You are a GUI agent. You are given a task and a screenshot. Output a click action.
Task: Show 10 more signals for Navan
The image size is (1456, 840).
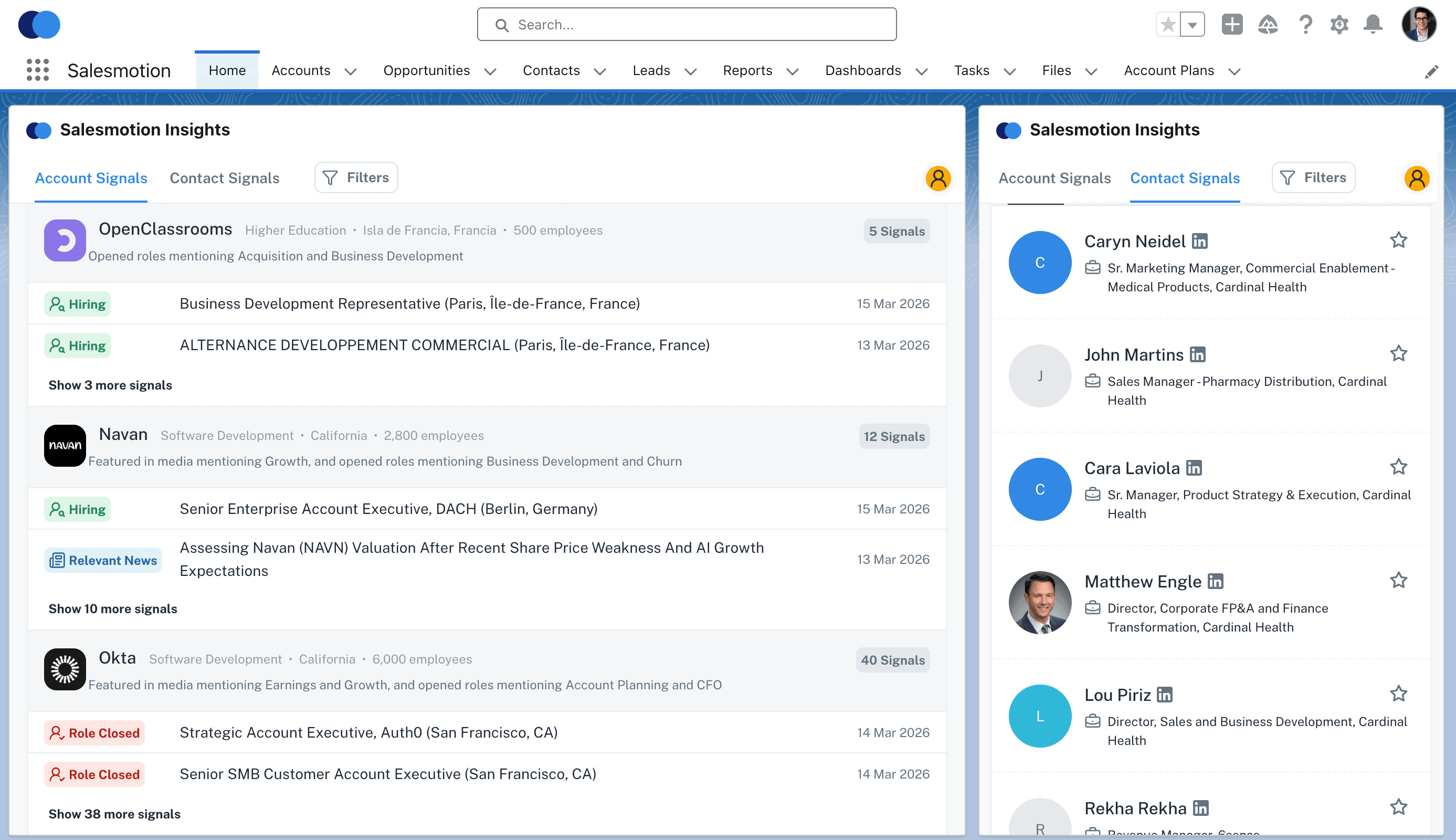pos(112,609)
